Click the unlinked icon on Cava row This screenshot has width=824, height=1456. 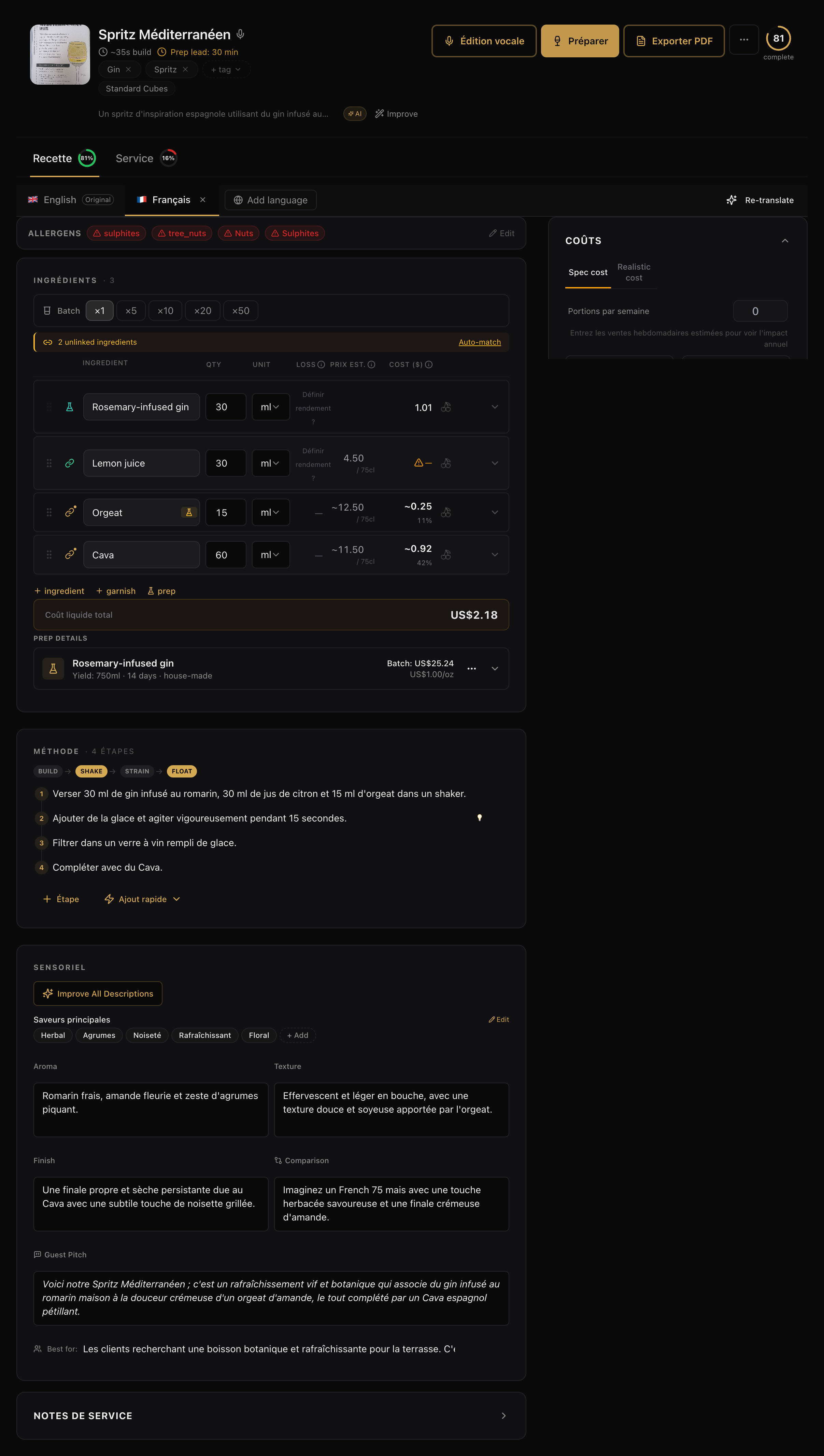[70, 554]
